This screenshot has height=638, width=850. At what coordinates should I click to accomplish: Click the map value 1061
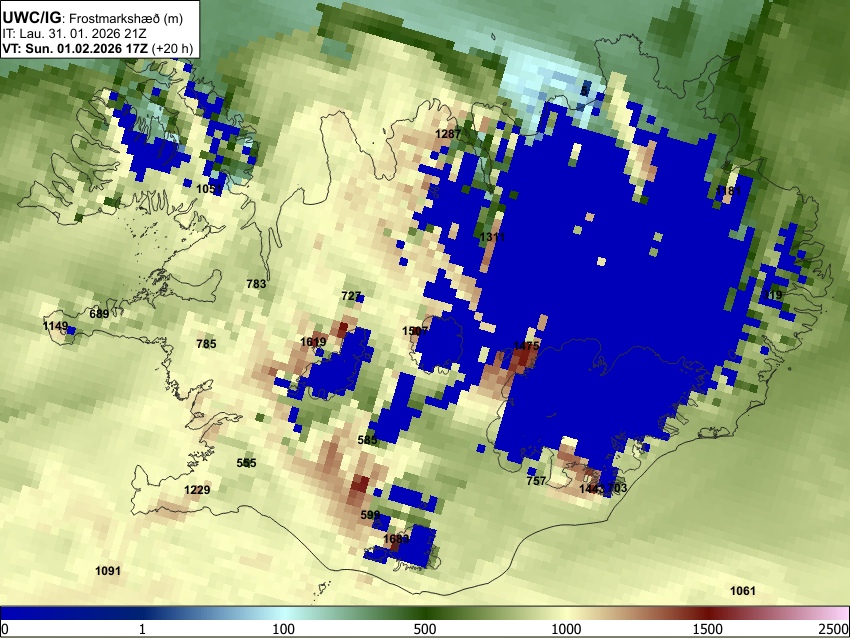click(743, 591)
